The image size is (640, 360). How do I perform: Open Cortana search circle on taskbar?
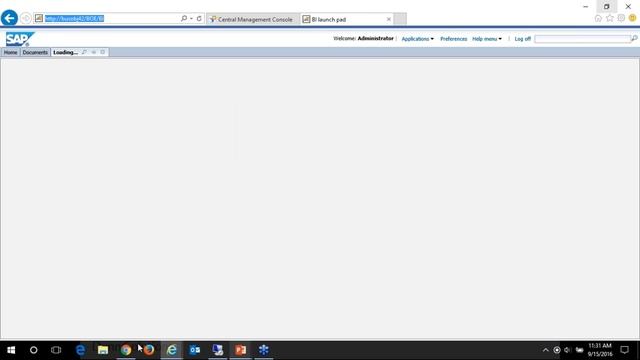33,350
